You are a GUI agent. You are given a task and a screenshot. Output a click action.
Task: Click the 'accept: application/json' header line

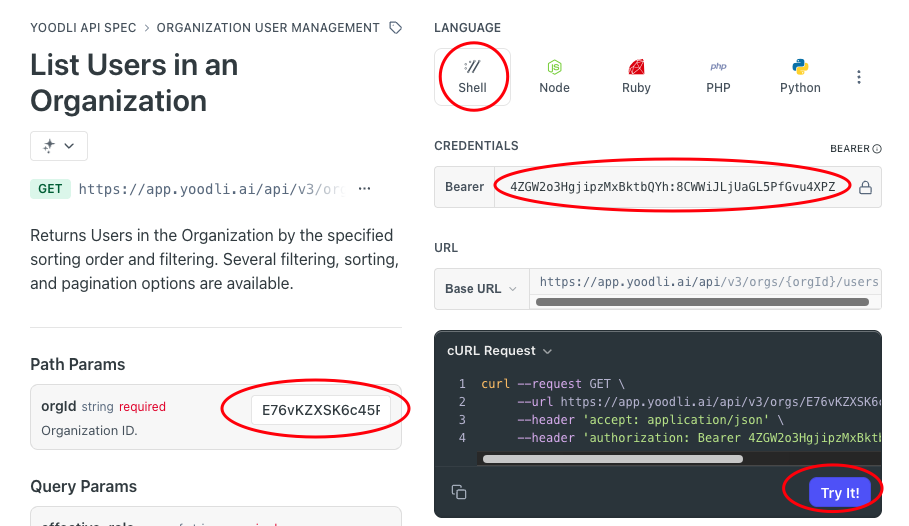[650, 419]
